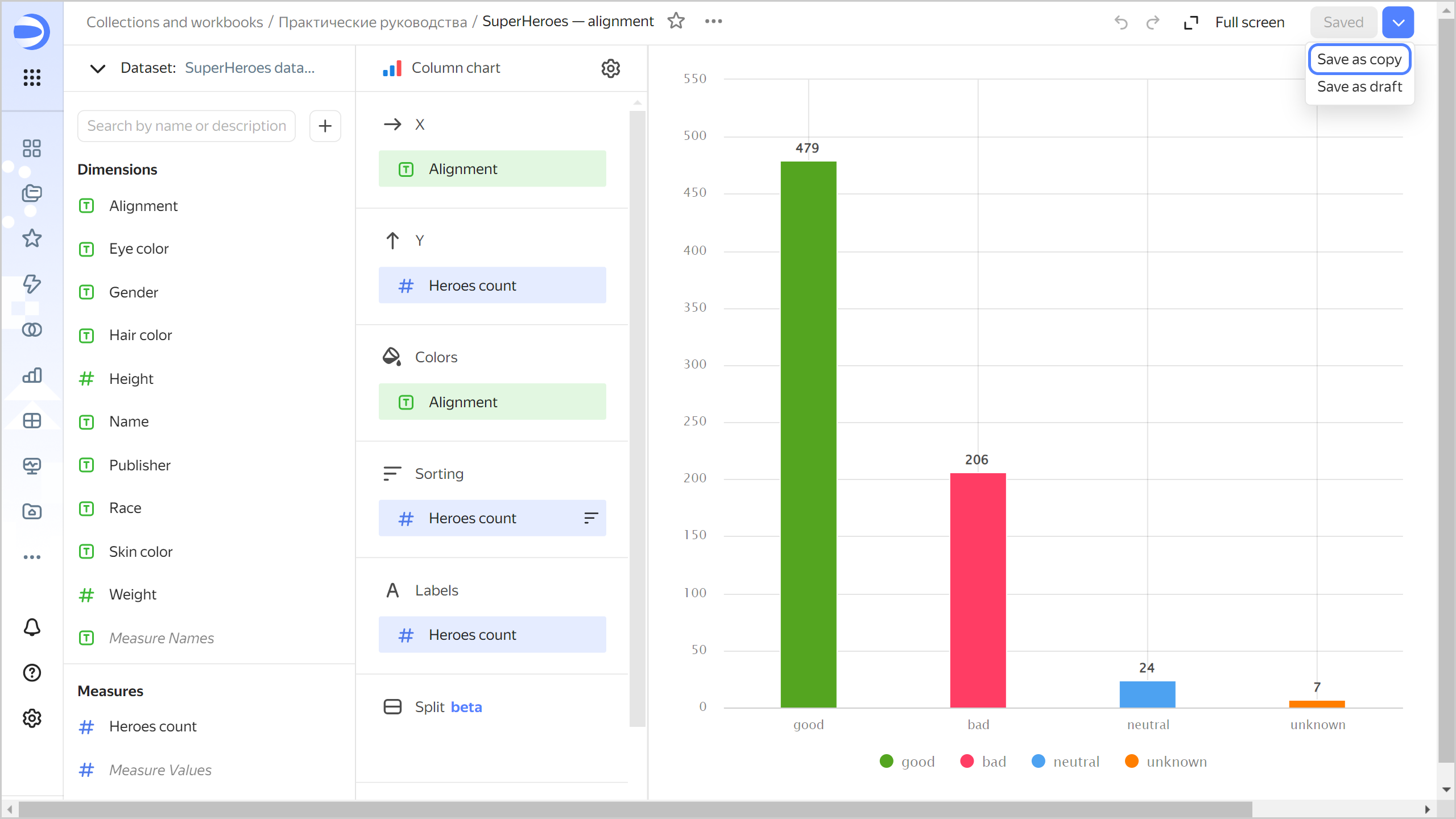Click the collections folder icon in sidebar

pyautogui.click(x=32, y=192)
